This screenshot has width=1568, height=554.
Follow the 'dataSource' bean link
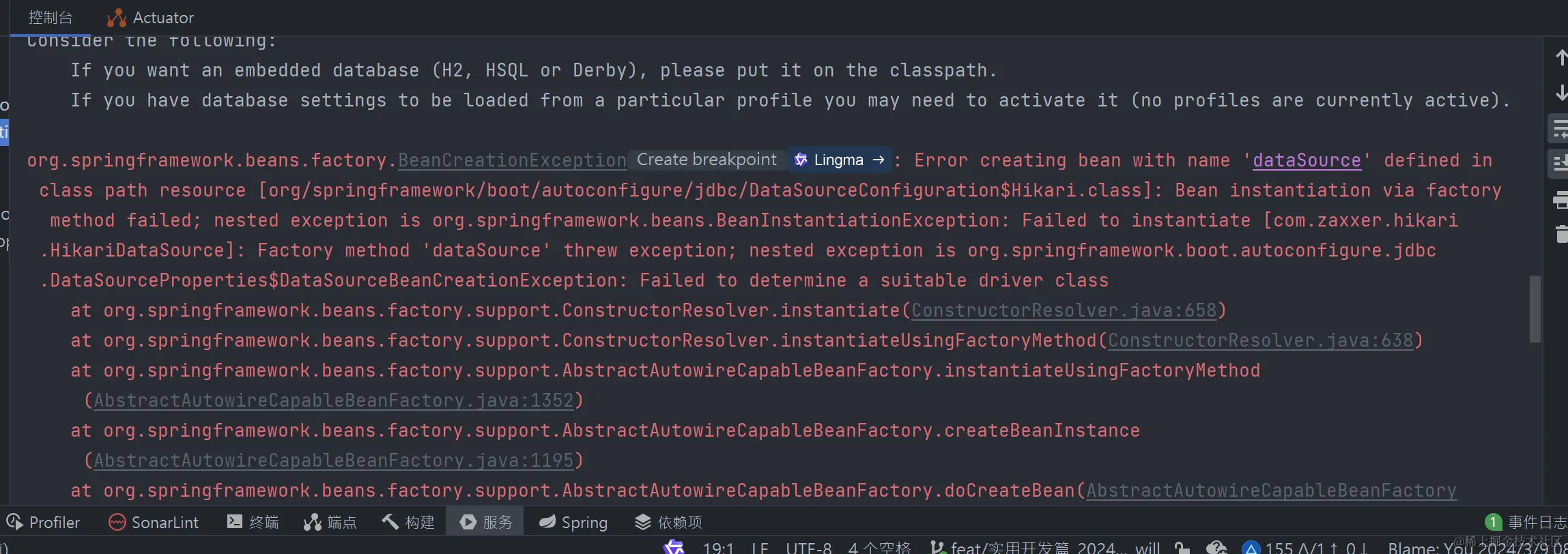coord(1307,160)
